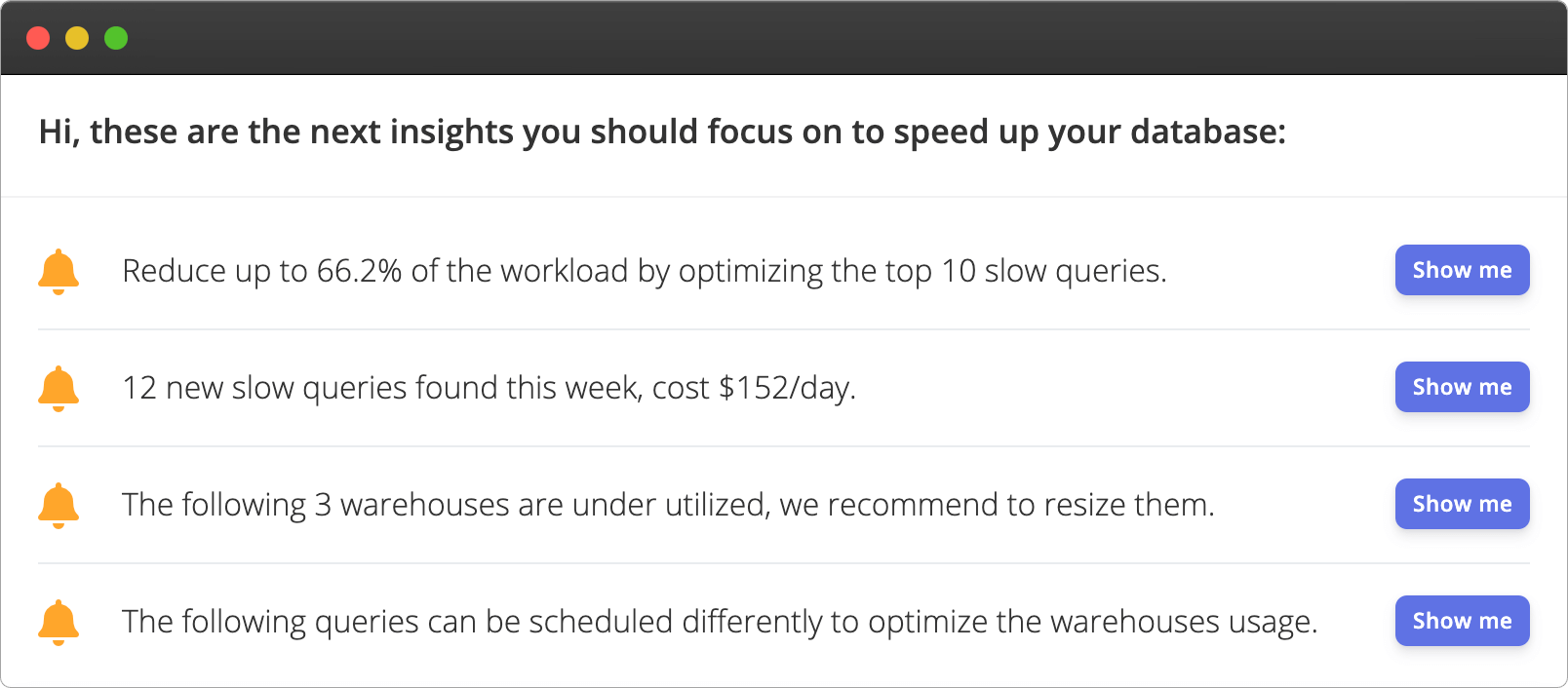Click the $152/day cost figure

[x=786, y=388]
